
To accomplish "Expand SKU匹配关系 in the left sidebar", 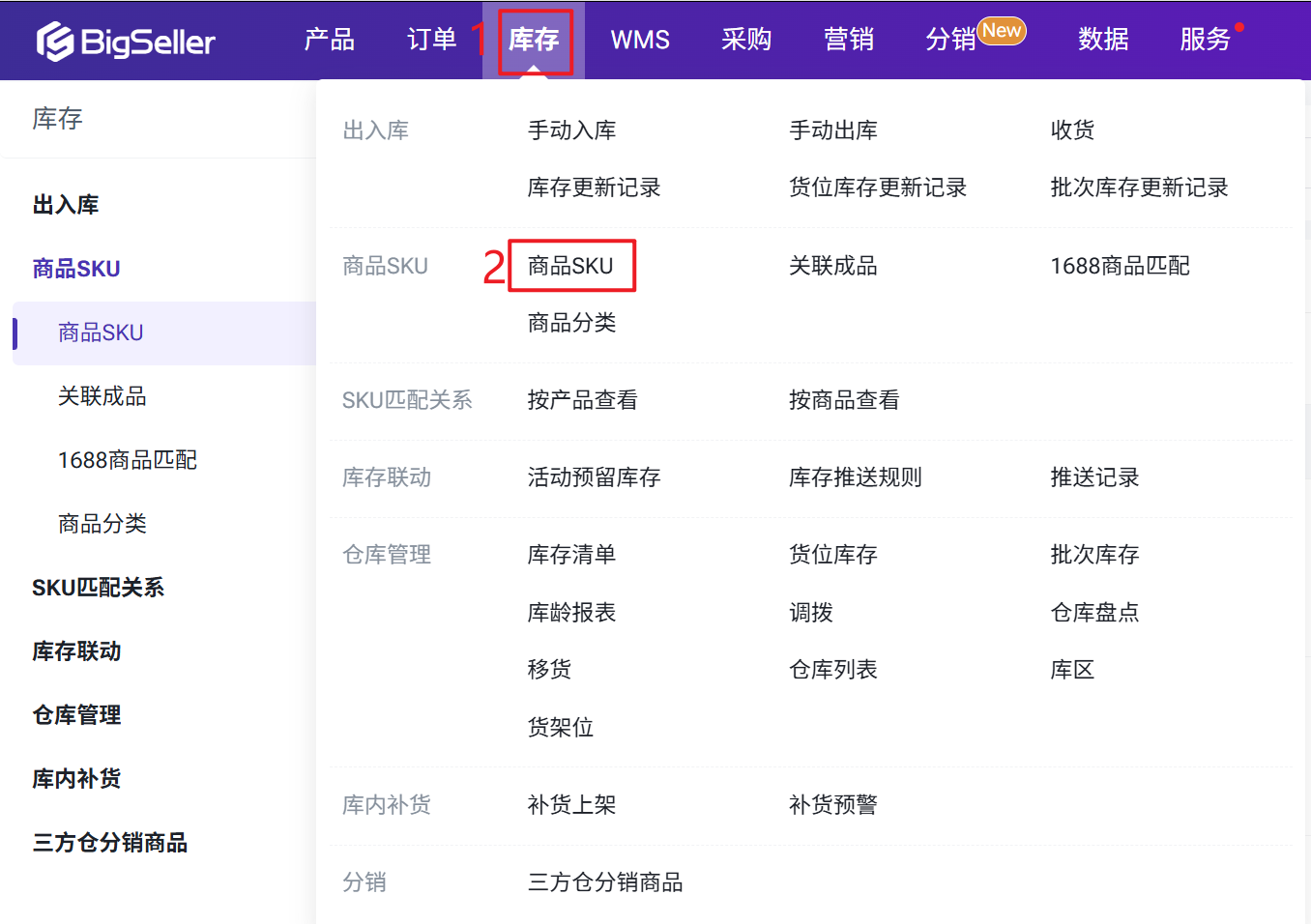I will [98, 588].
